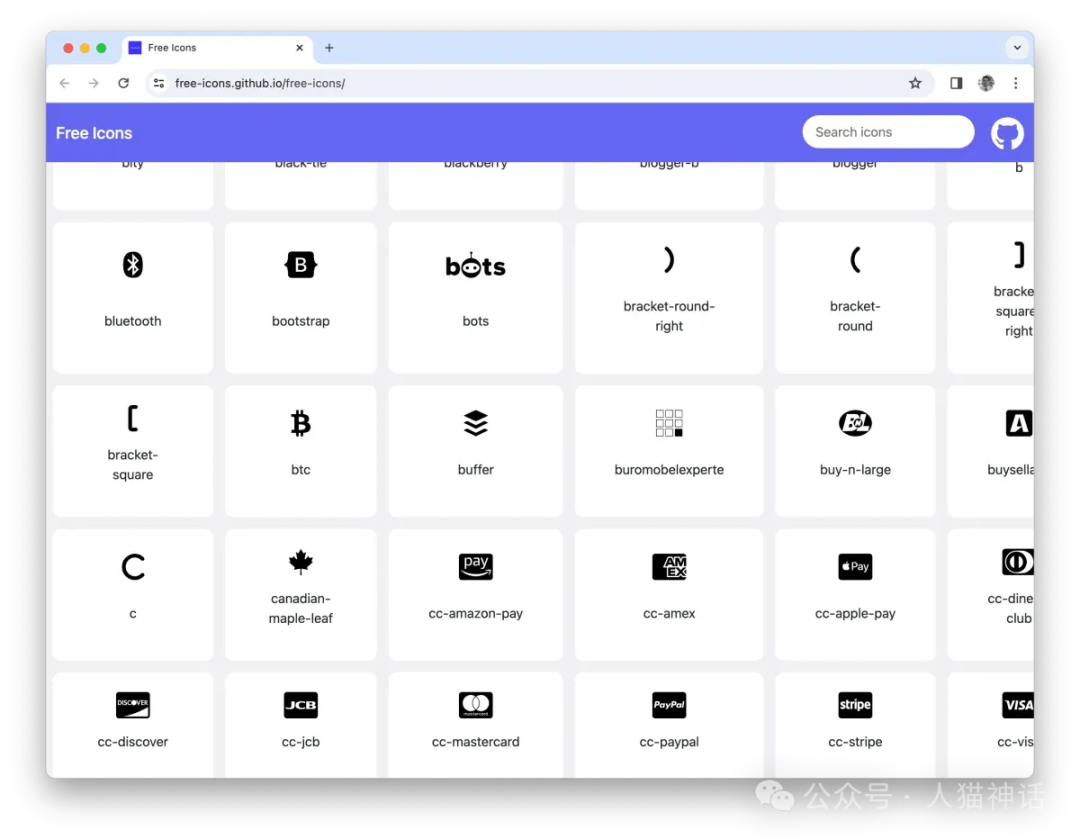Choose the cc-amazon-pay icon
This screenshot has height=839, width=1080.
475,567
